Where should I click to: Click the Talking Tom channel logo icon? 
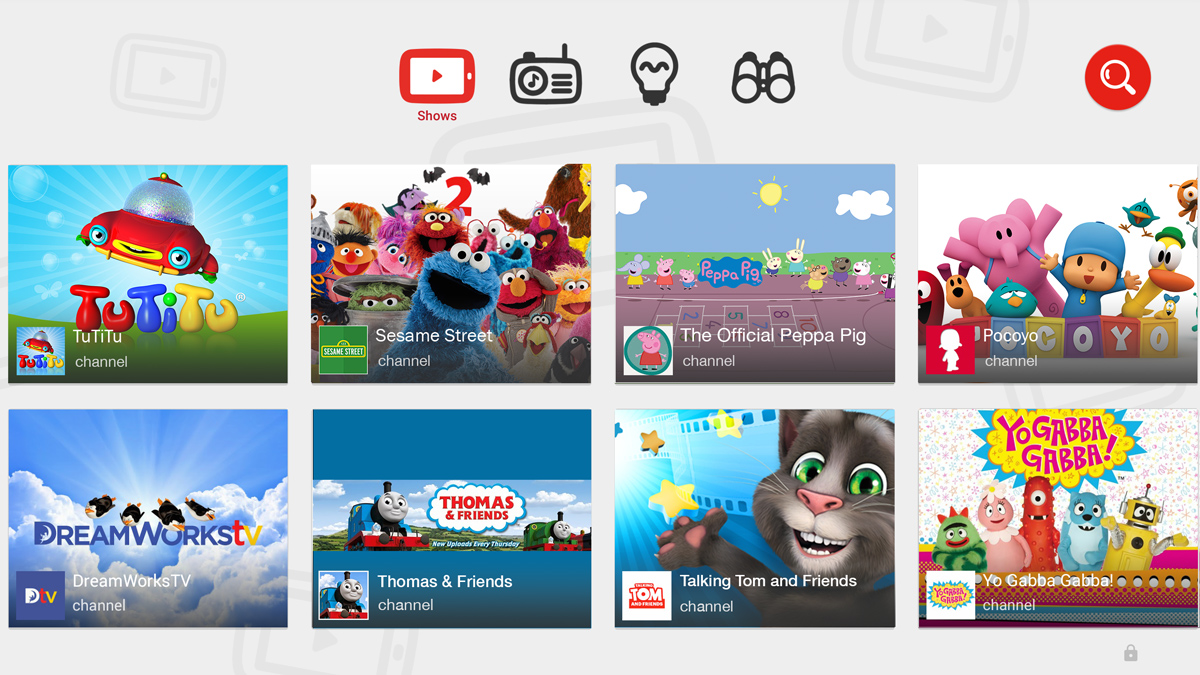(646, 595)
